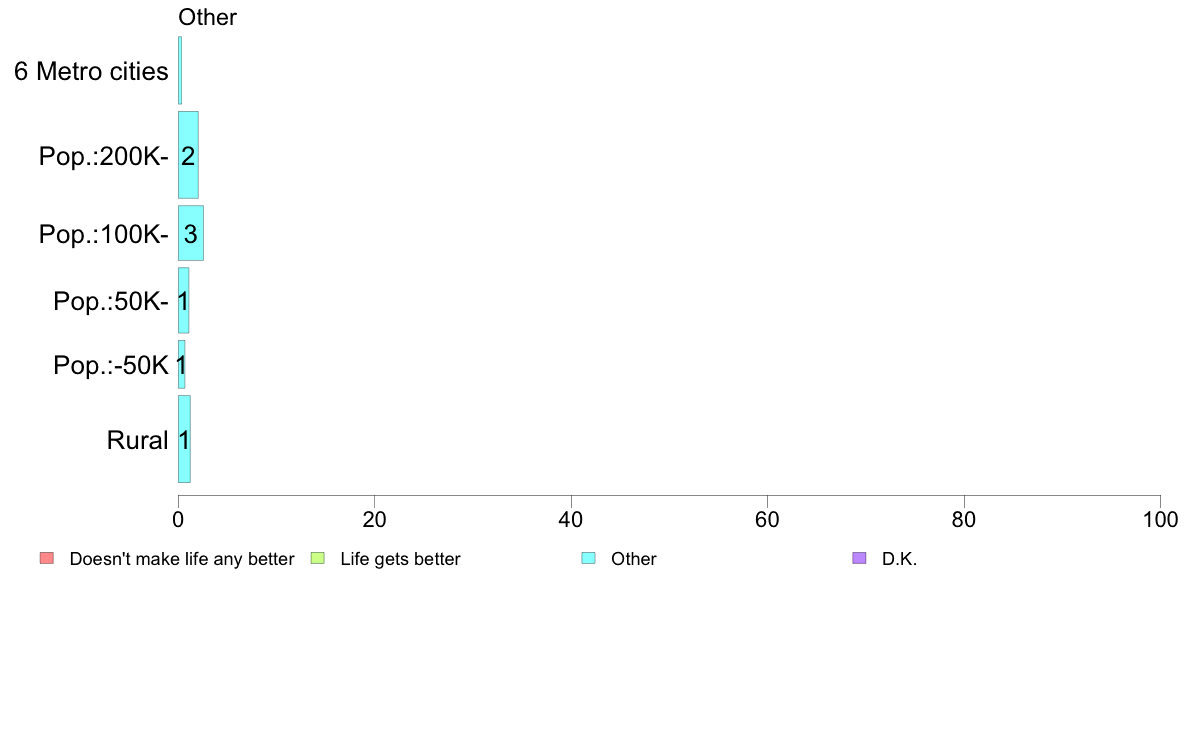Click the 40 tick label on the x-axis
The height and width of the screenshot is (736, 1188).
pyautogui.click(x=571, y=519)
